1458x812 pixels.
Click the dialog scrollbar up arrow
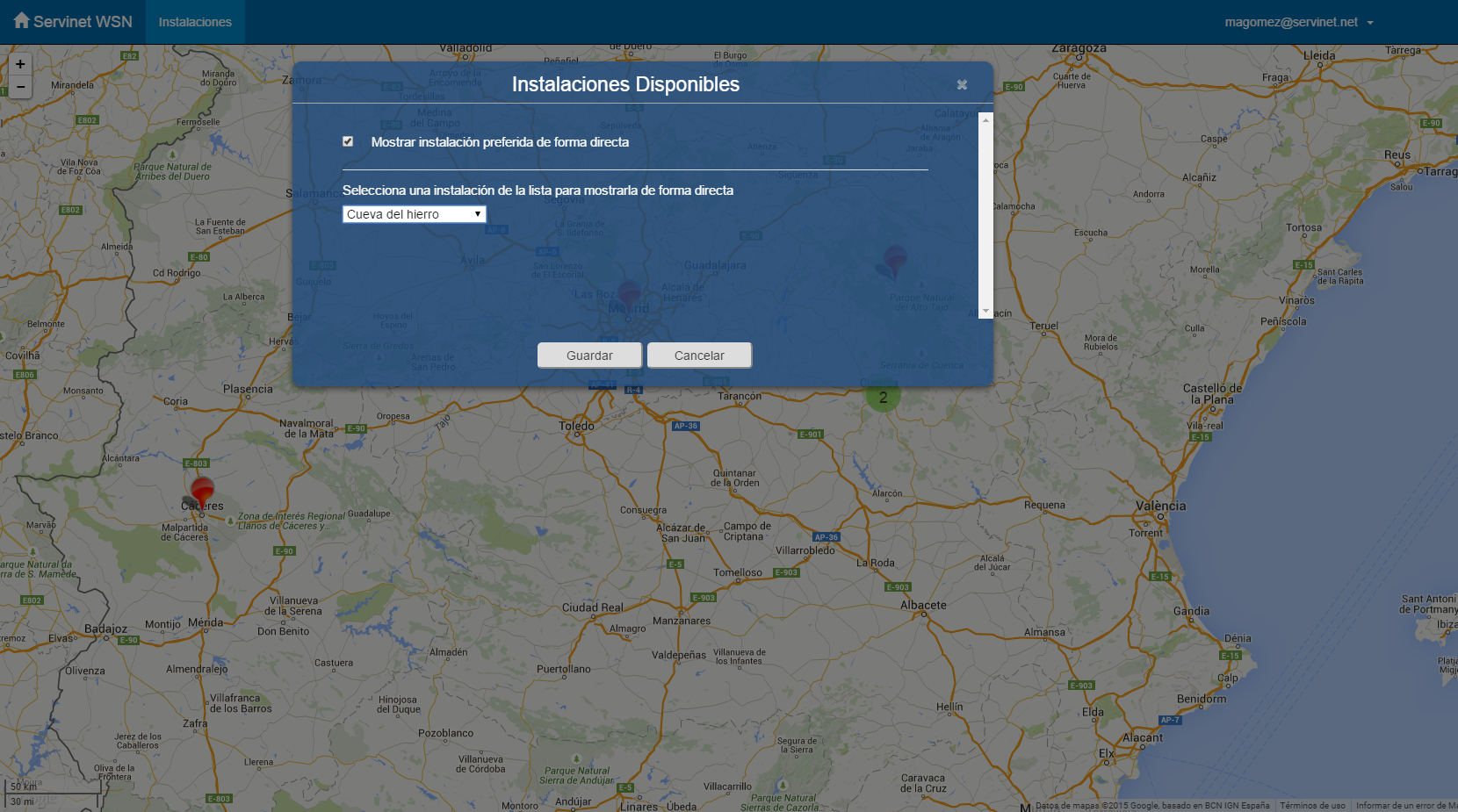pyautogui.click(x=985, y=120)
